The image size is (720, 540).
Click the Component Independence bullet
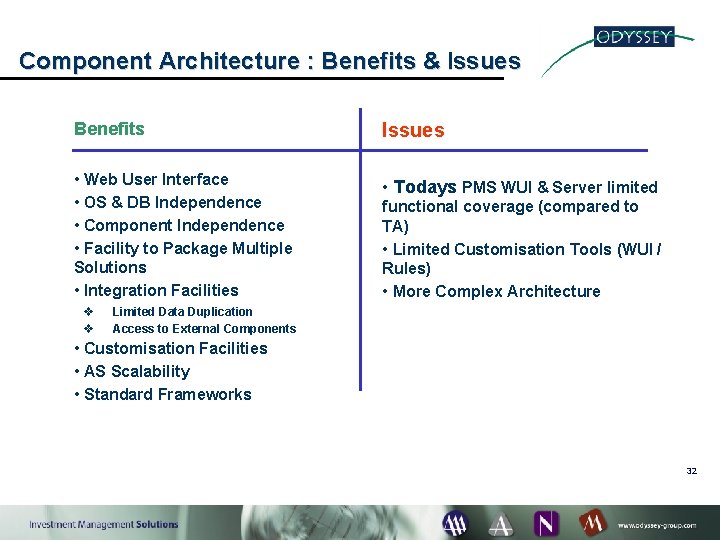[180, 225]
